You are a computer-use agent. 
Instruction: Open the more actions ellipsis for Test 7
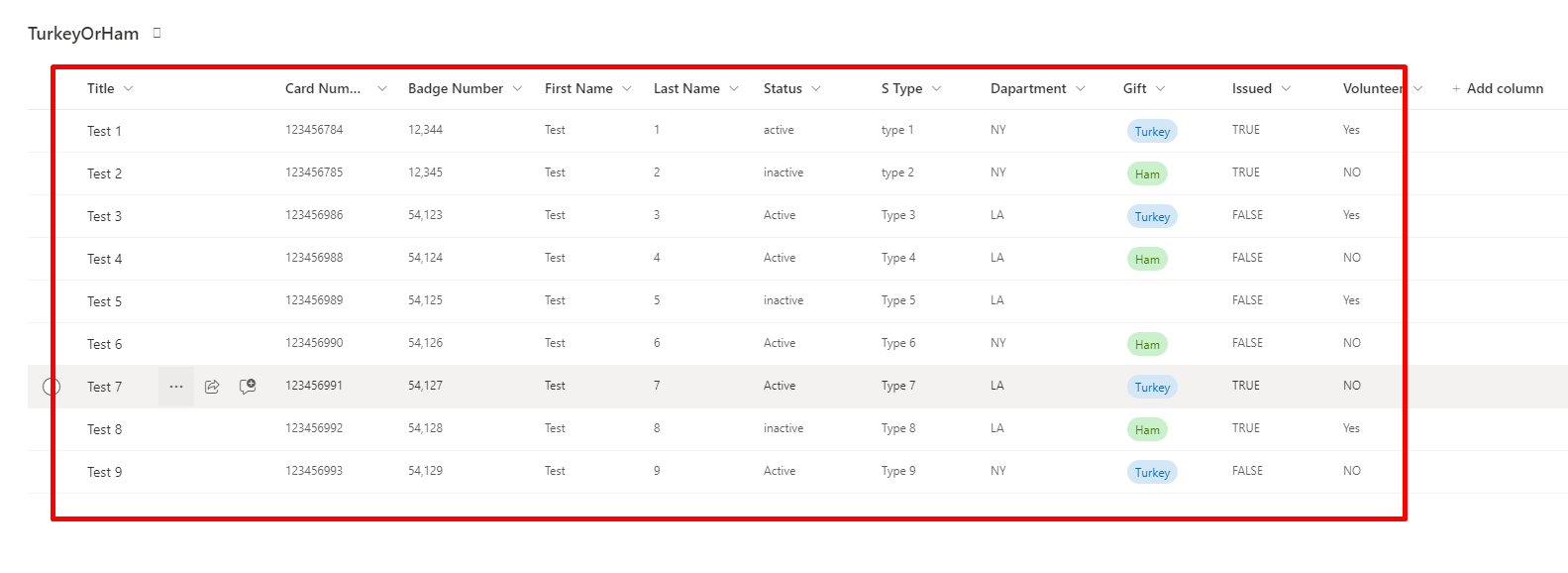click(176, 387)
